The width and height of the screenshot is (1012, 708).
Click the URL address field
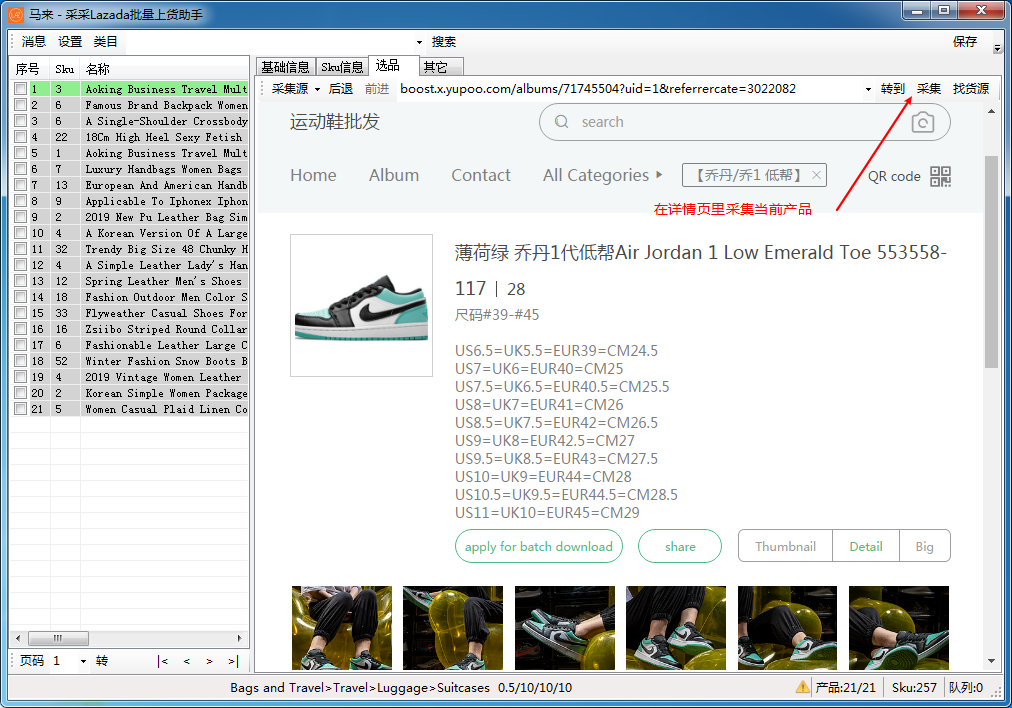629,88
